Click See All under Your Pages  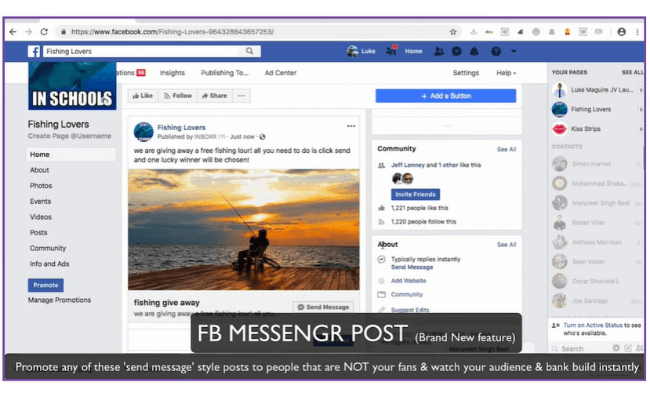(x=632, y=72)
